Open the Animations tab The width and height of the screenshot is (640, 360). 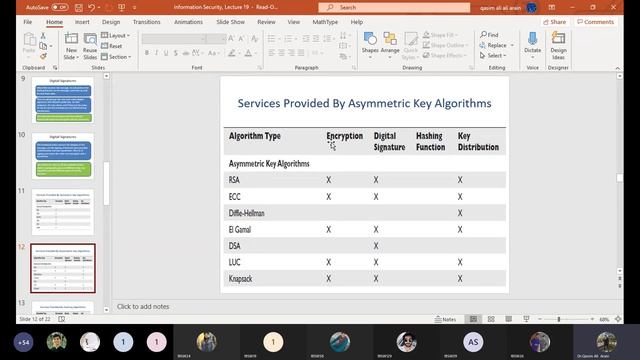point(188,22)
